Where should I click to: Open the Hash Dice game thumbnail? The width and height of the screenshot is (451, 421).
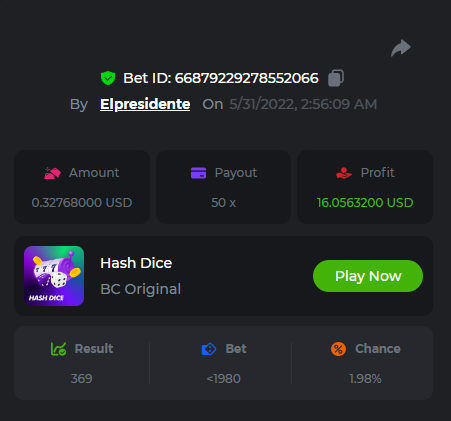(x=54, y=276)
